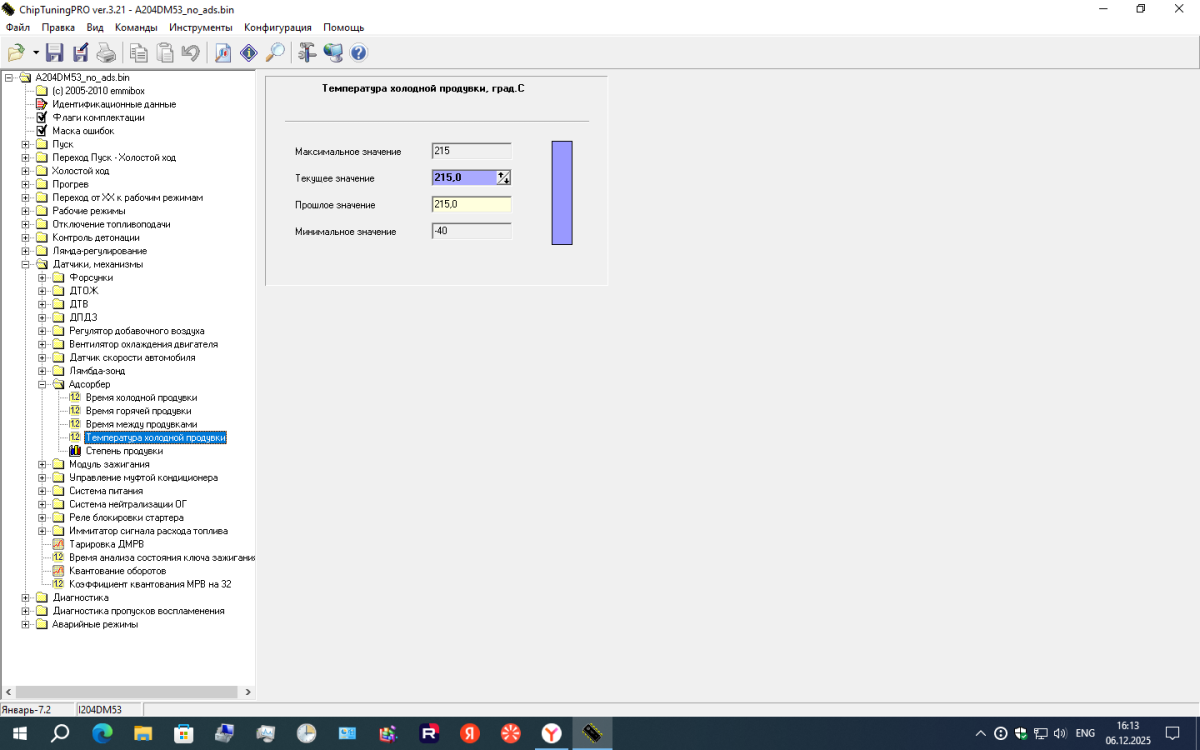Viewport: 1200px width, 750px height.
Task: Open the Конфигурация menu
Action: tap(278, 27)
